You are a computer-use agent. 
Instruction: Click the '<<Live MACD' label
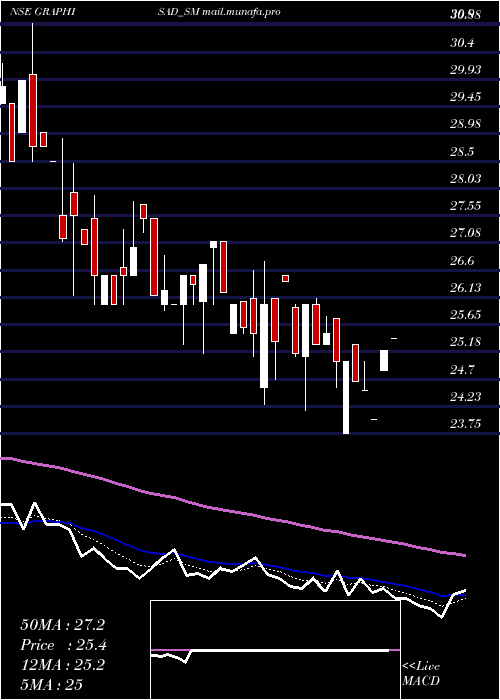[x=421, y=673]
